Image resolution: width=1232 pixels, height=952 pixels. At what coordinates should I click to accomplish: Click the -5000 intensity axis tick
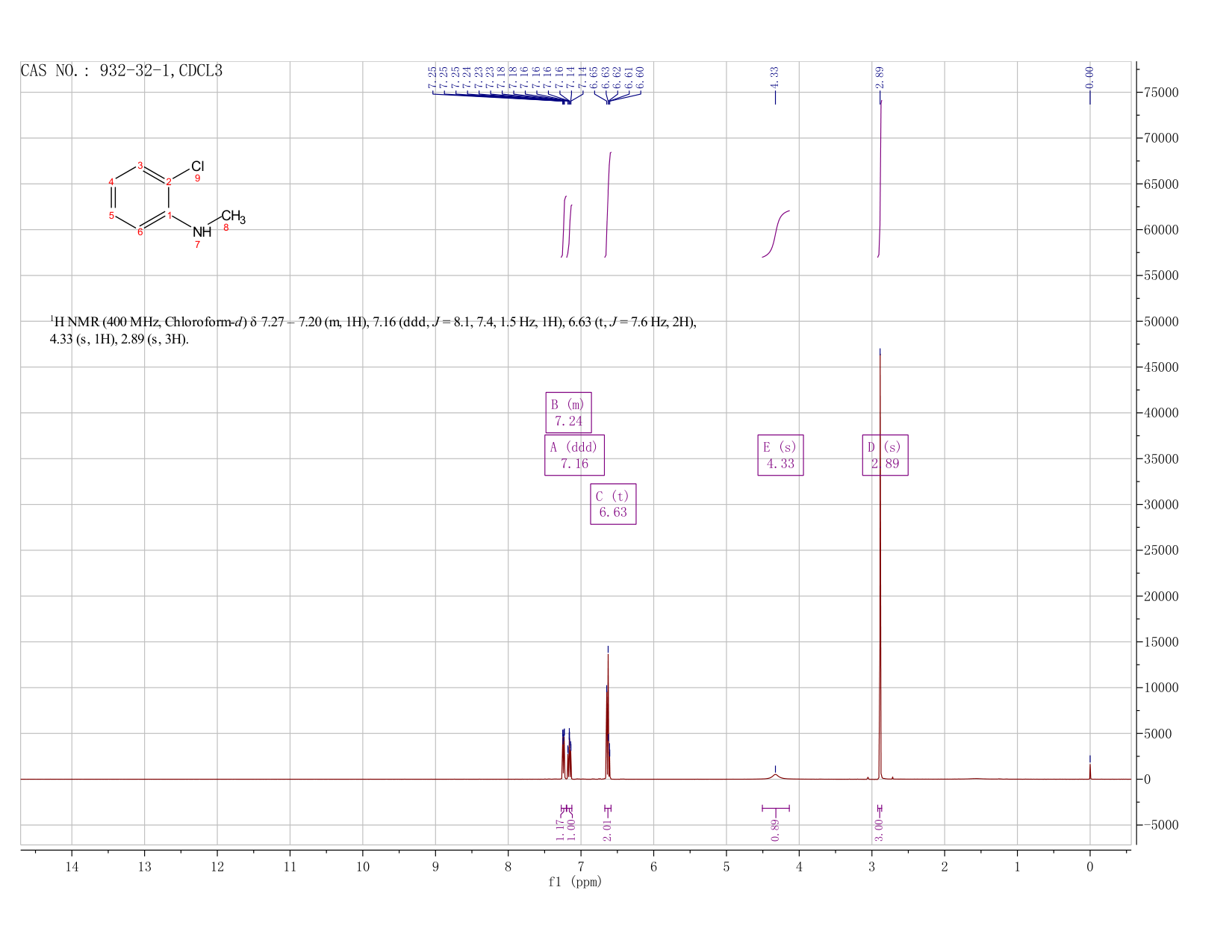point(1160,825)
